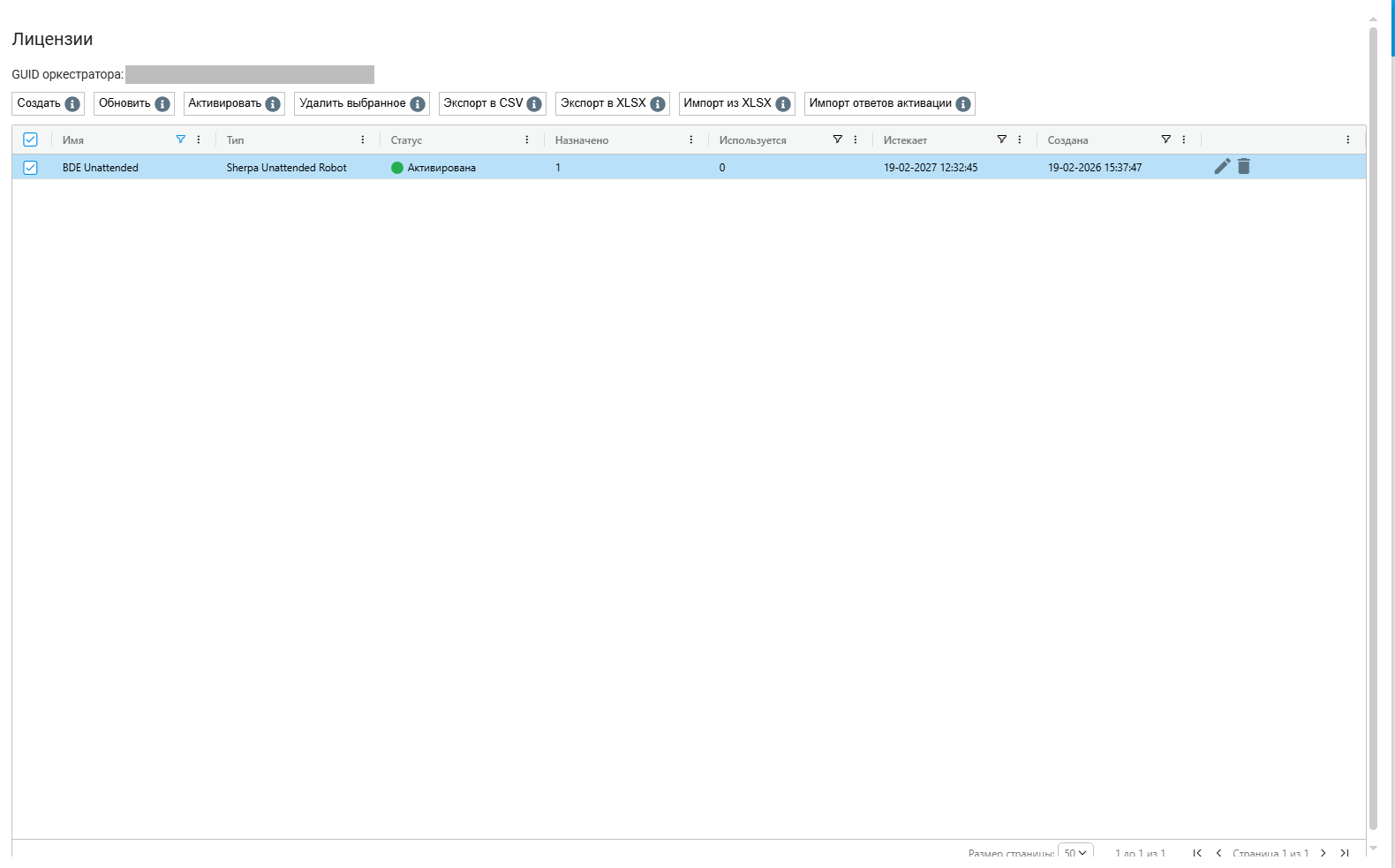Show info icon on the Обновить button
Viewport: 1395px width, 868px height.
point(162,104)
